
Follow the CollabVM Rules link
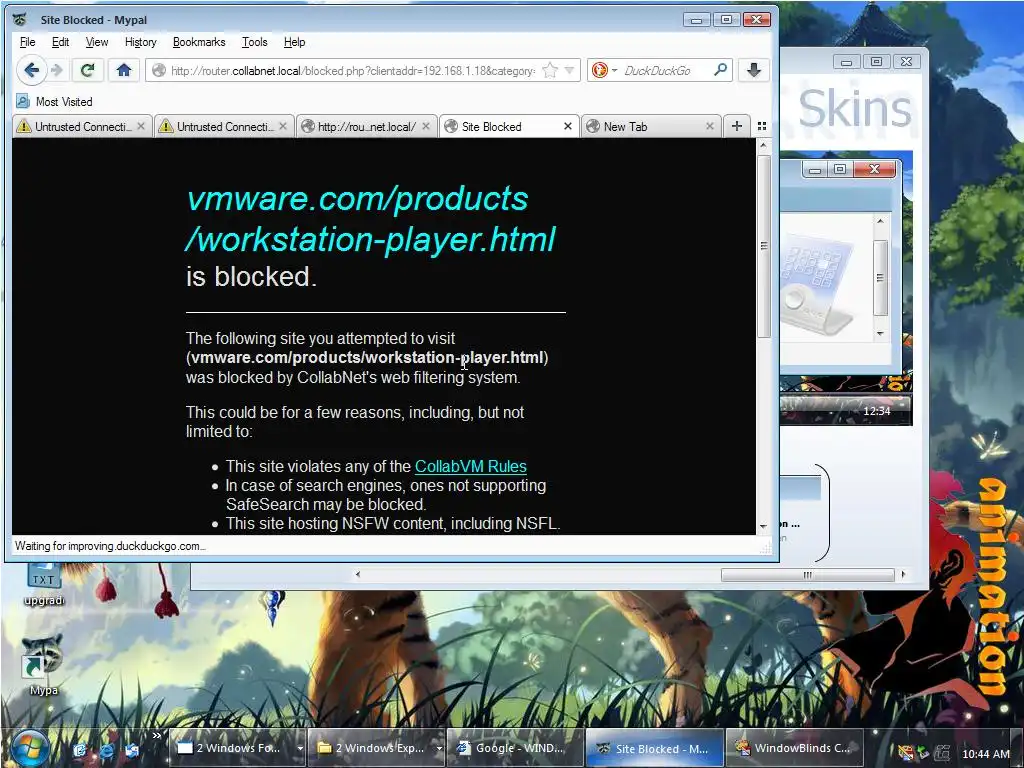click(x=470, y=466)
